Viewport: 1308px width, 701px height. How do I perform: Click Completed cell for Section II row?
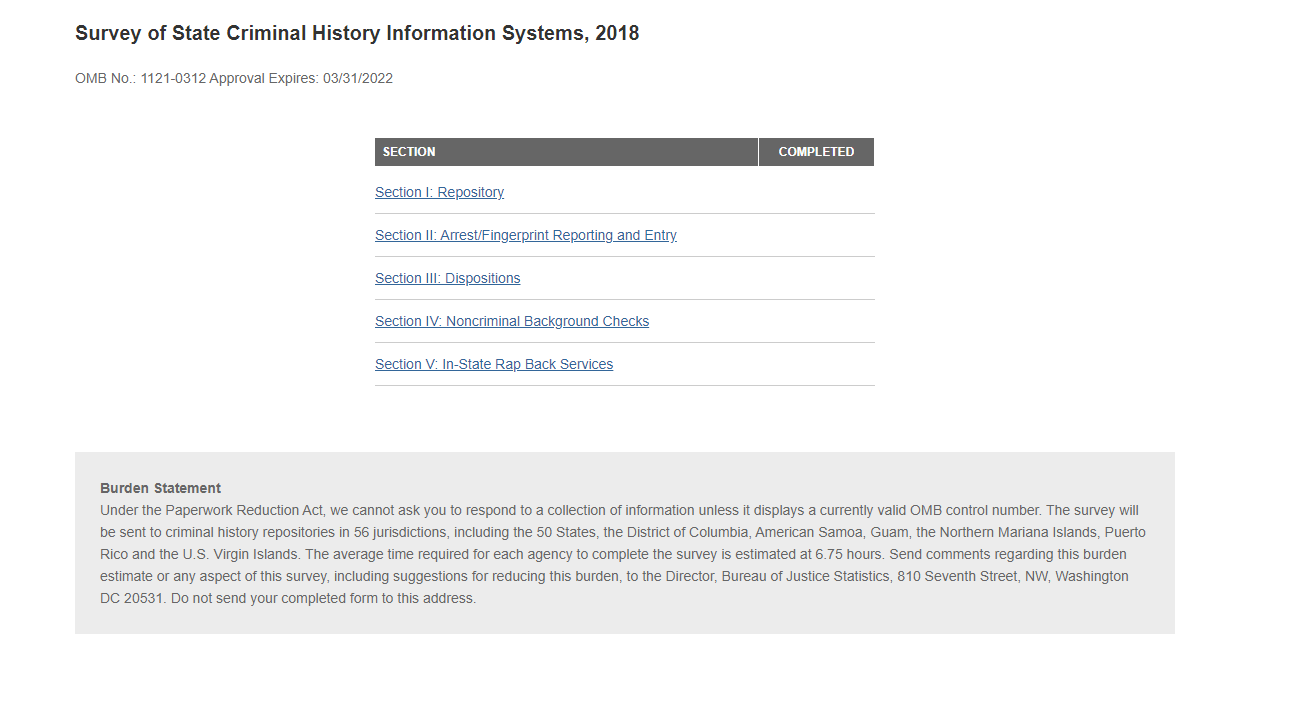click(x=816, y=235)
